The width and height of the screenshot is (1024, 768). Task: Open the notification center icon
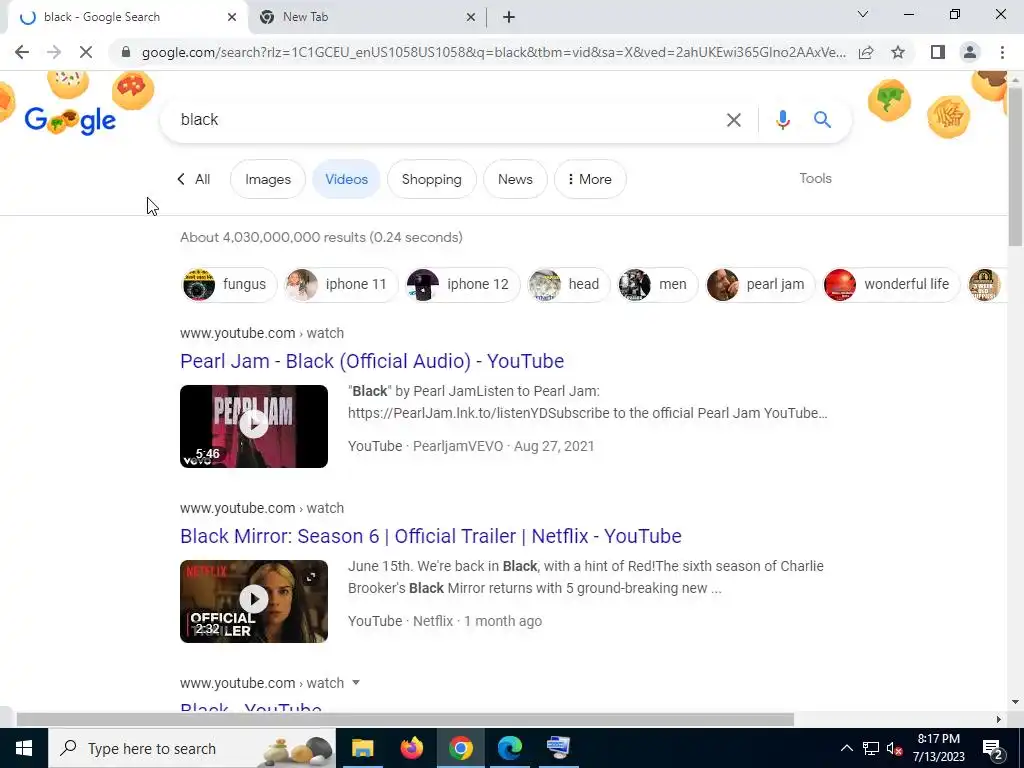coord(993,748)
